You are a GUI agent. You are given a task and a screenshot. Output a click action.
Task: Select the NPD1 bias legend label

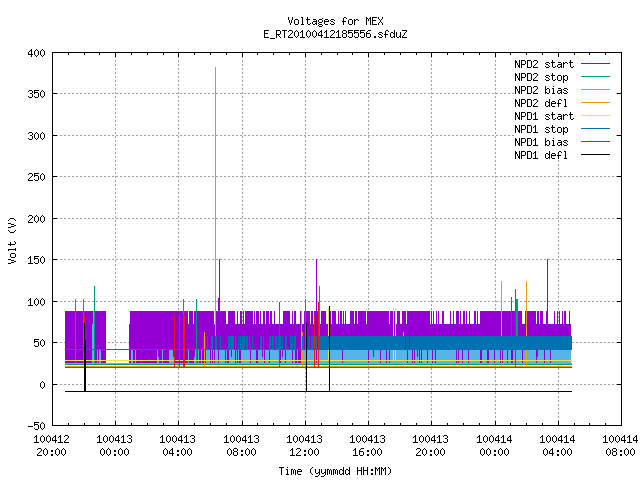(541, 142)
